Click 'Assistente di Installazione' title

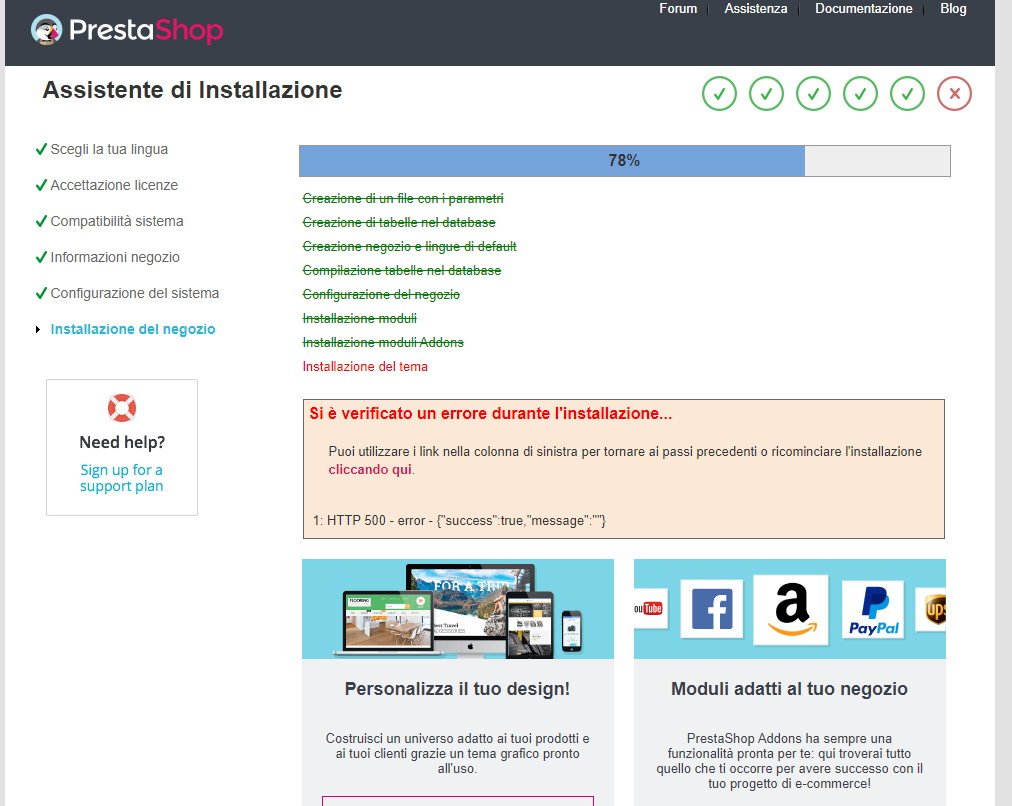pyautogui.click(x=192, y=90)
